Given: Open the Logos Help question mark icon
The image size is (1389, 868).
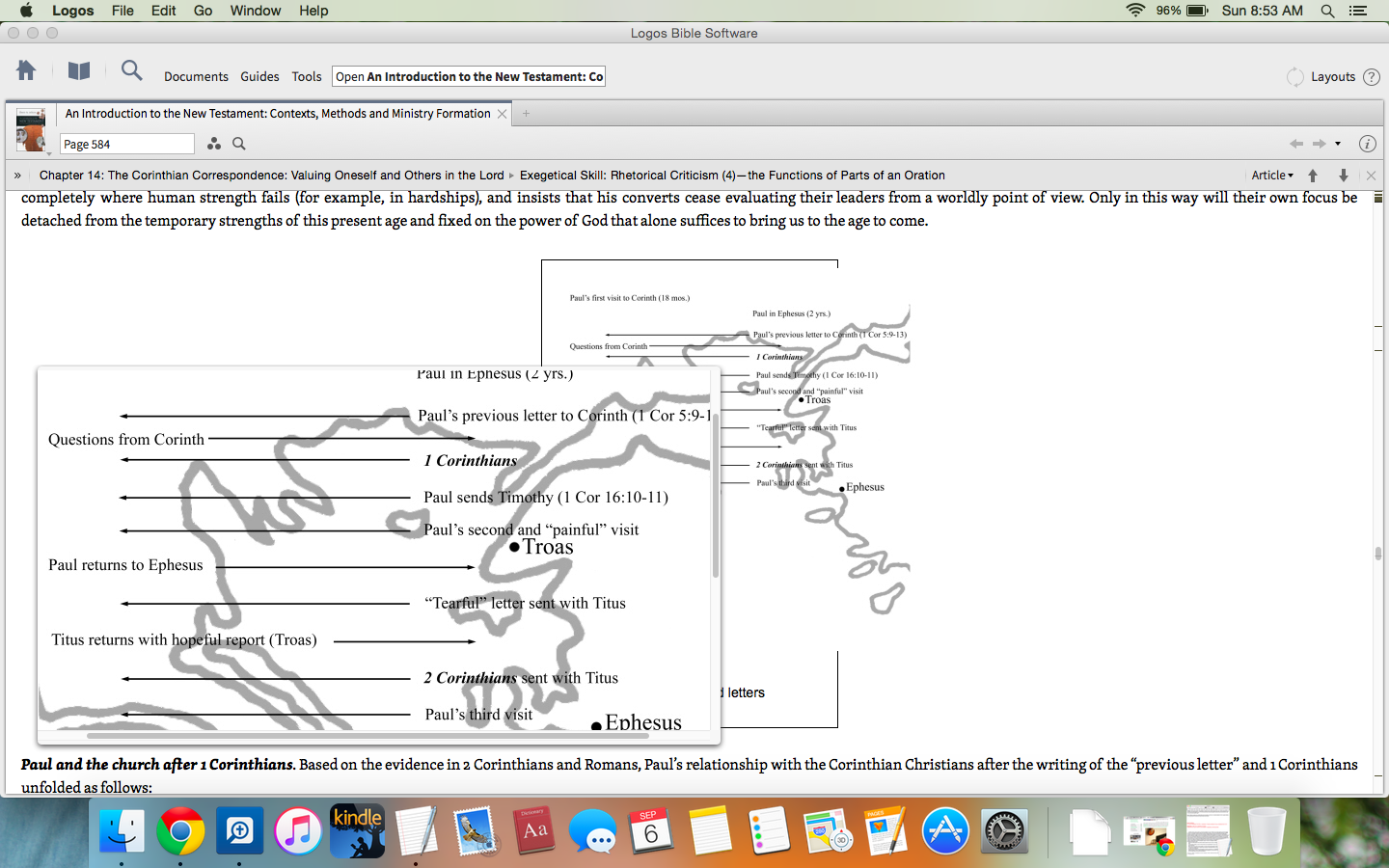Looking at the screenshot, I should [1372, 77].
